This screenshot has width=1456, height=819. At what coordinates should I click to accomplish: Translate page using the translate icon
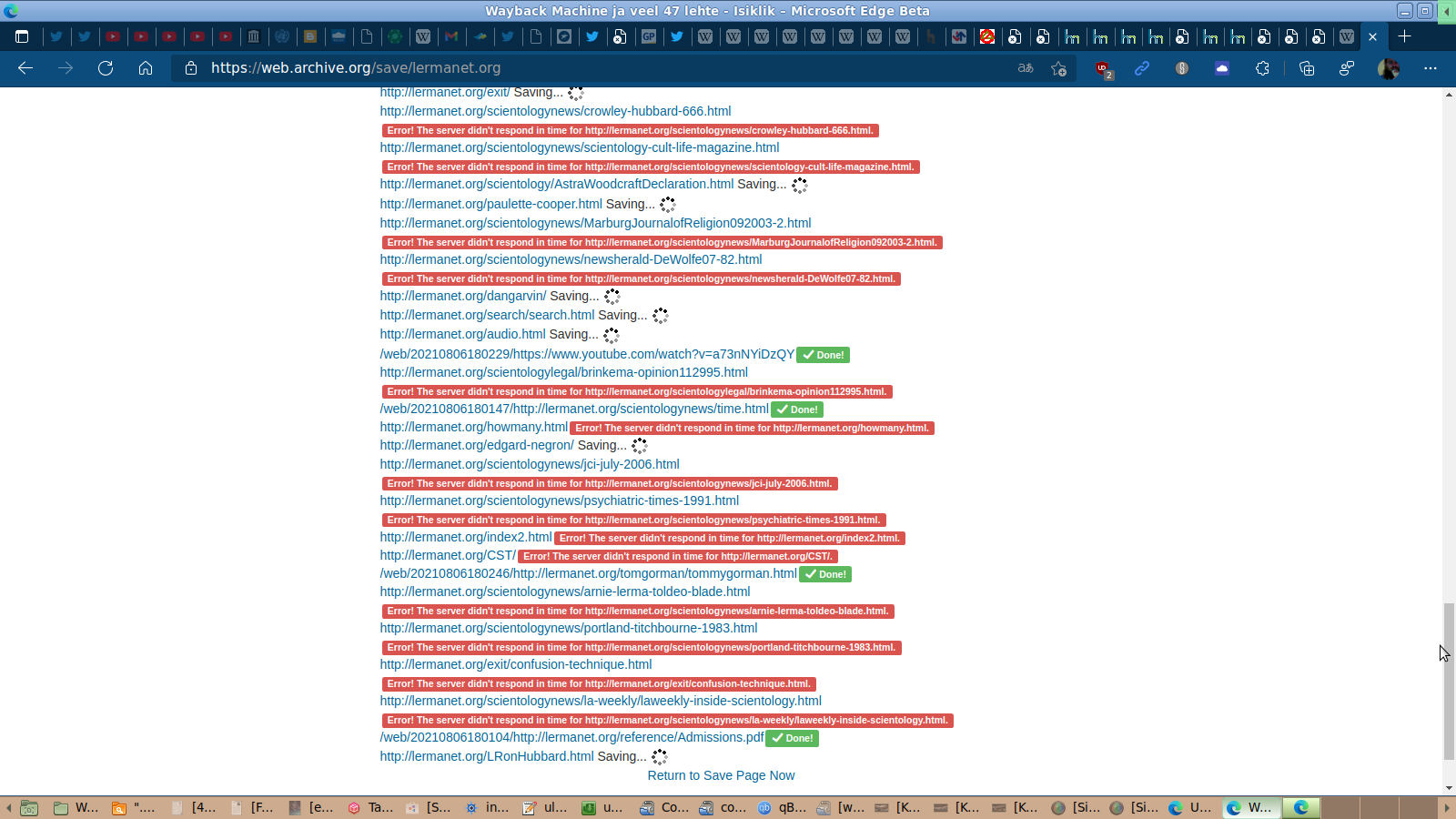click(1026, 68)
